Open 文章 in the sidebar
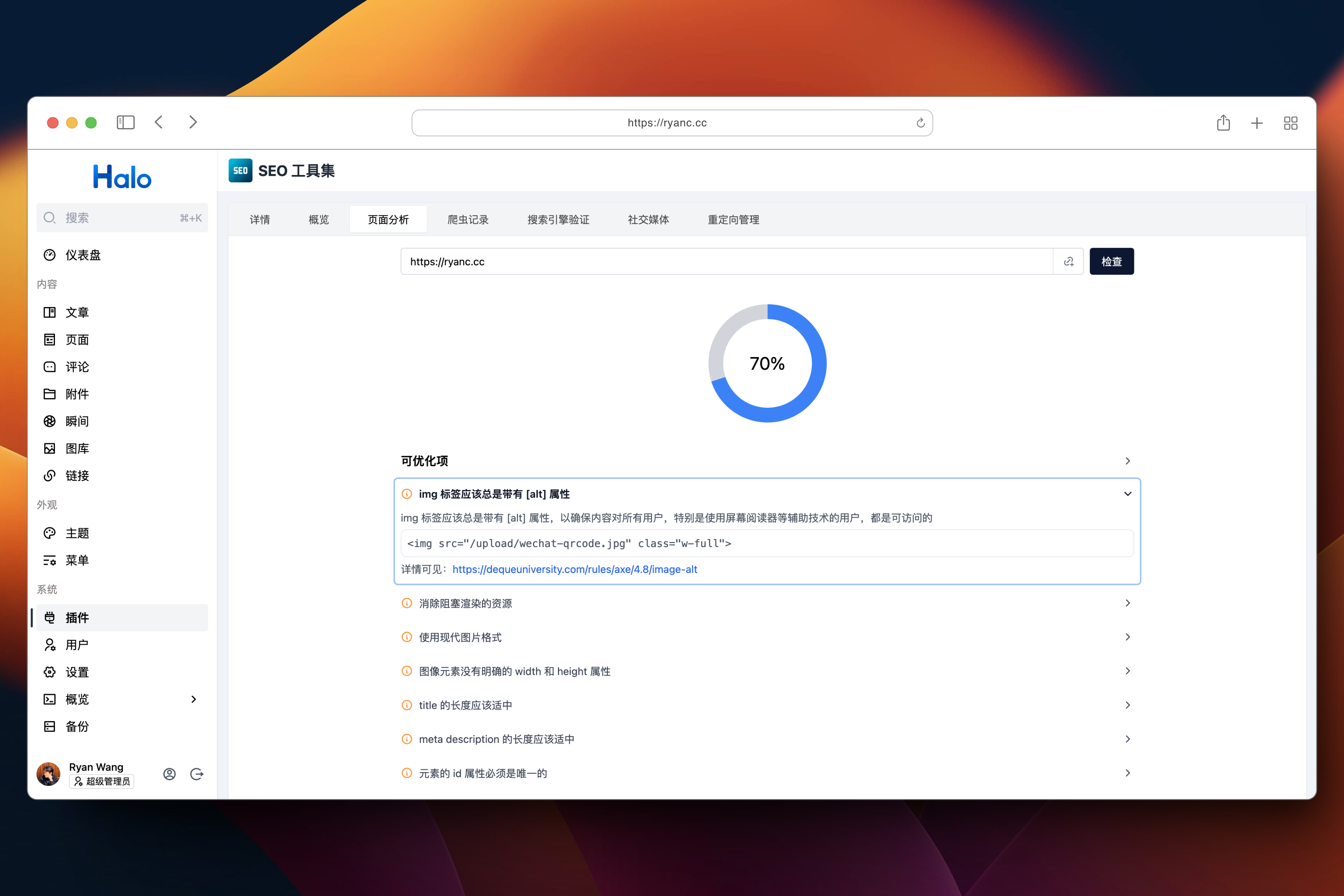 point(122,312)
